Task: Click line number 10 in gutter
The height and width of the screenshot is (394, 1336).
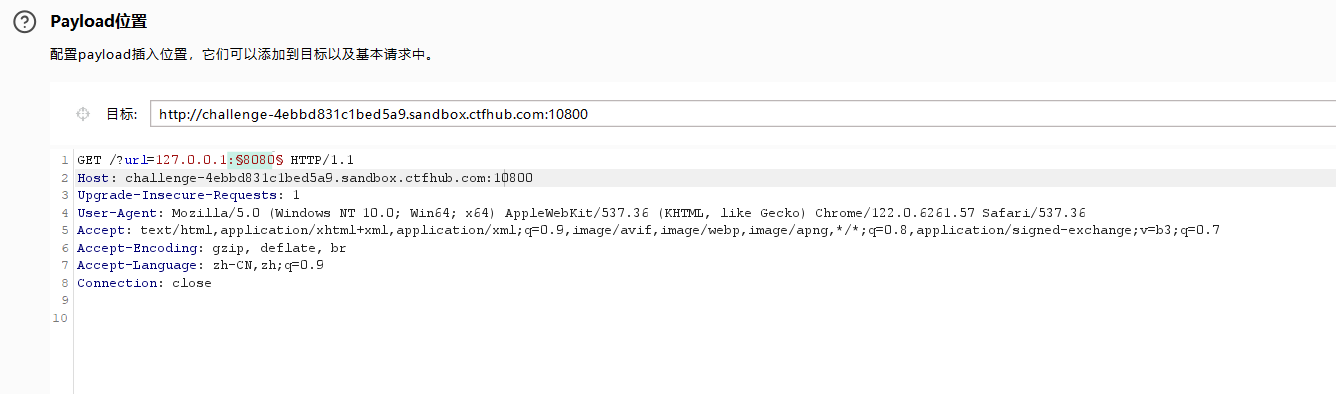Action: point(61,318)
